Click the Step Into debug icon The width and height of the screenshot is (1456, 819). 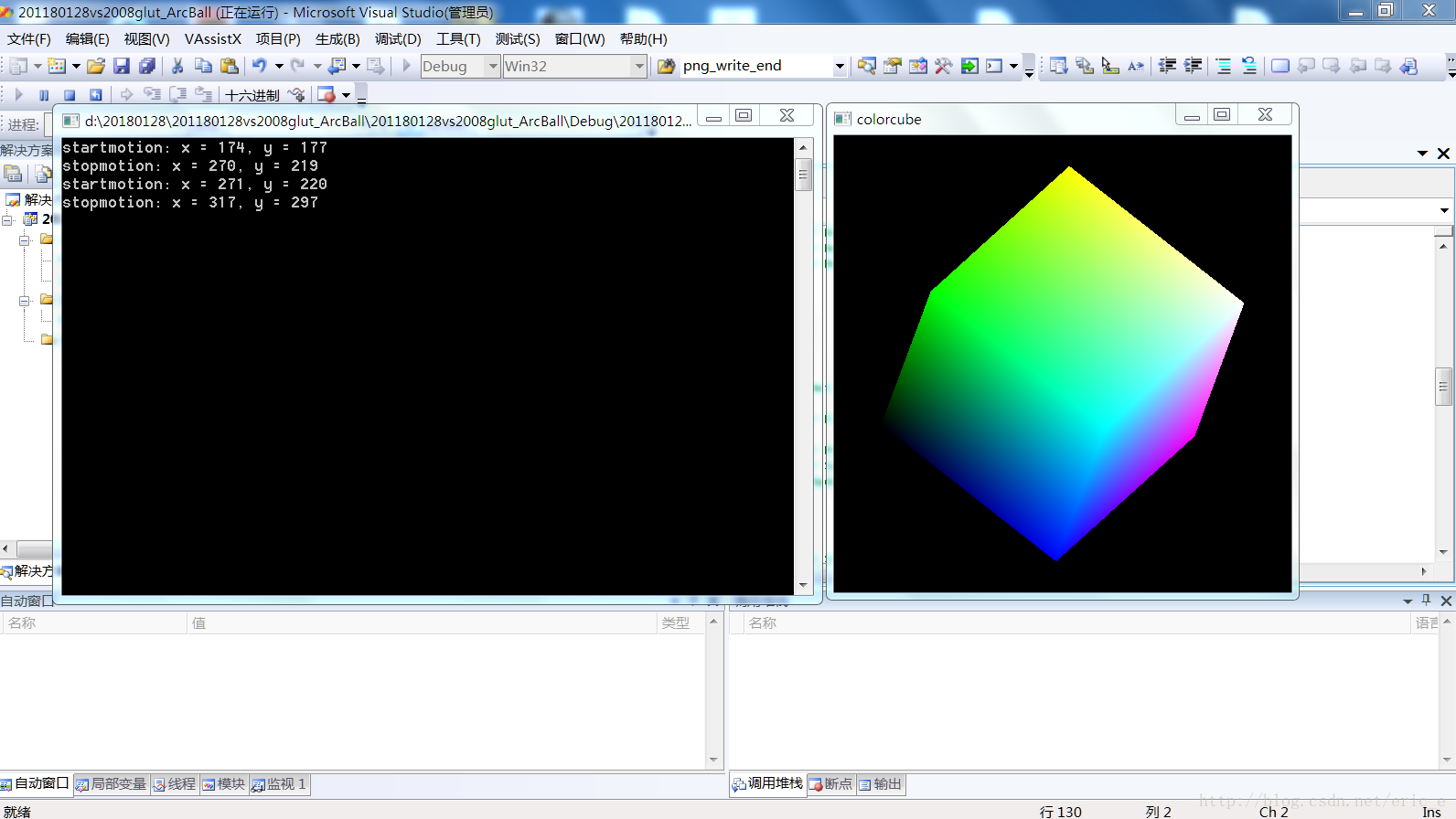point(152,94)
